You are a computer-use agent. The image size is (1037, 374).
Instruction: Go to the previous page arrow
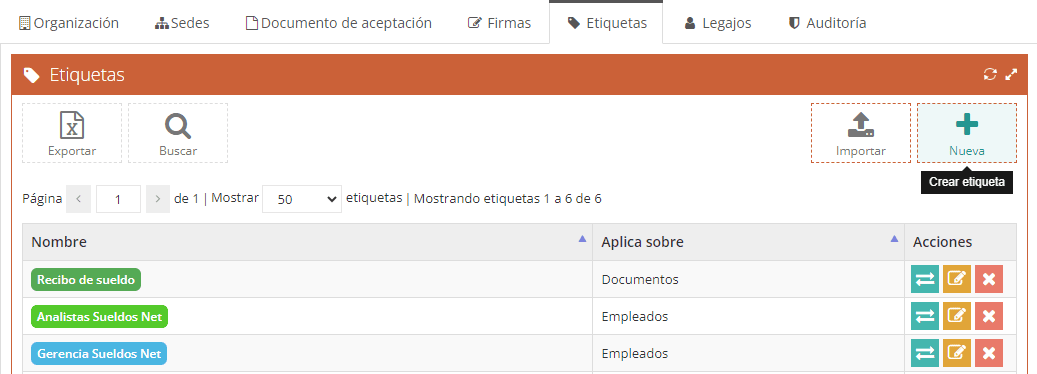coord(79,199)
